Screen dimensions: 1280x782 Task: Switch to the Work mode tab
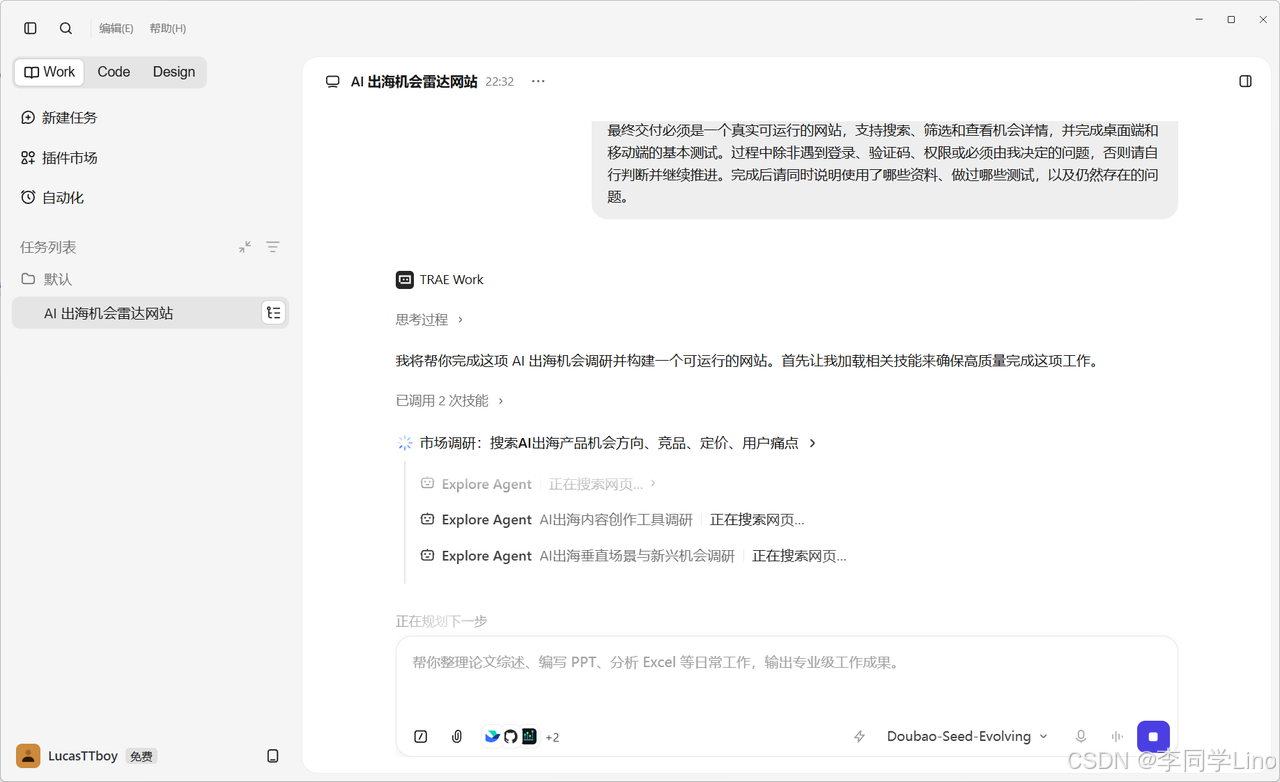[50, 72]
